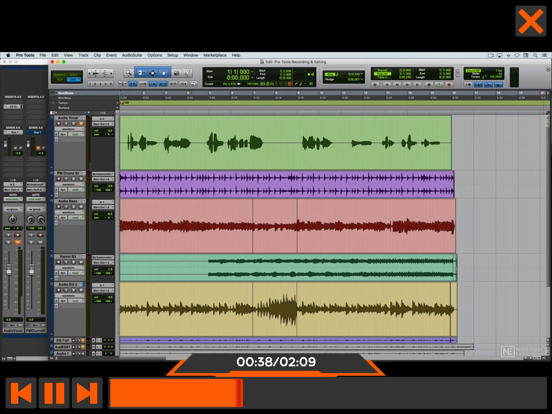Screen dimensions: 552x414
Task: Record-enable the Audio Vocal track
Action: point(58,124)
